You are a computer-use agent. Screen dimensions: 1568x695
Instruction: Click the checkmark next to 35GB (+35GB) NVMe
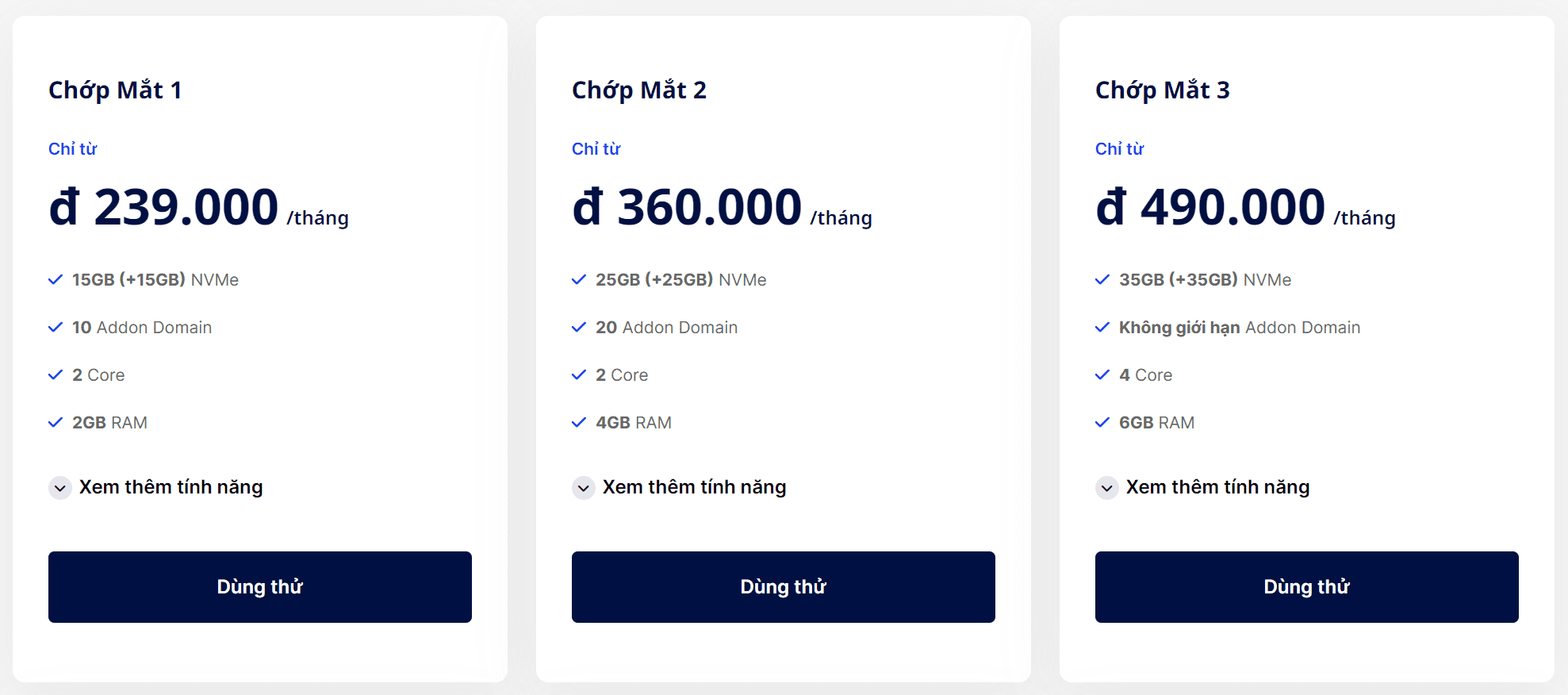1102,279
